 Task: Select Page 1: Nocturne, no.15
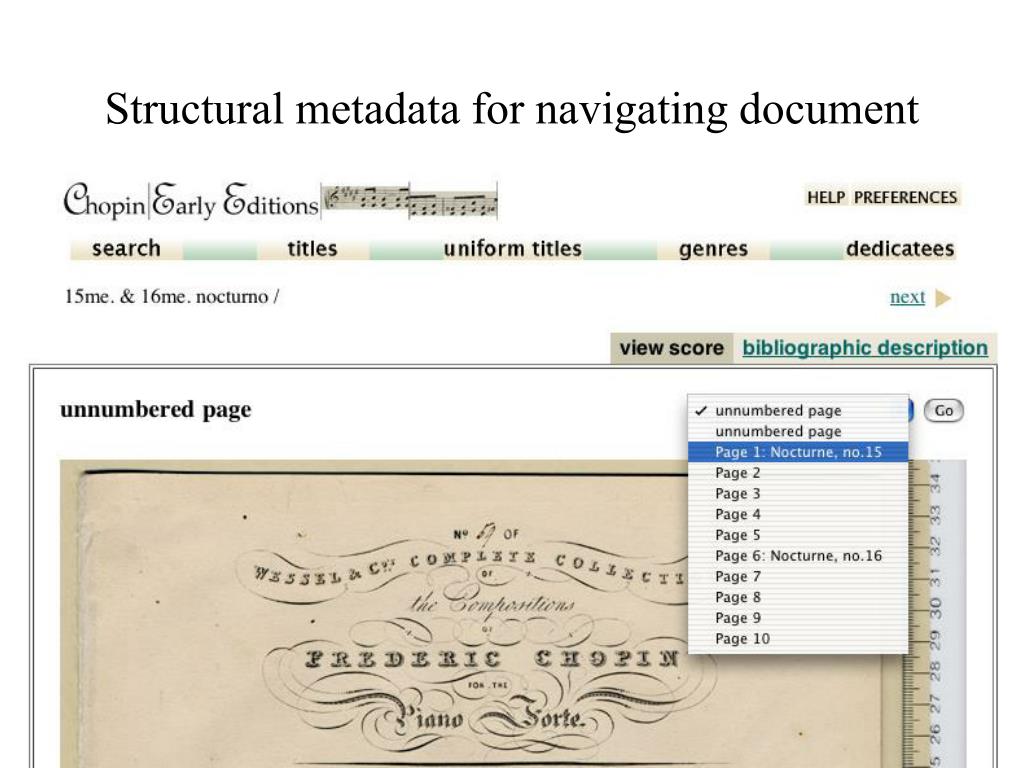[x=798, y=452]
